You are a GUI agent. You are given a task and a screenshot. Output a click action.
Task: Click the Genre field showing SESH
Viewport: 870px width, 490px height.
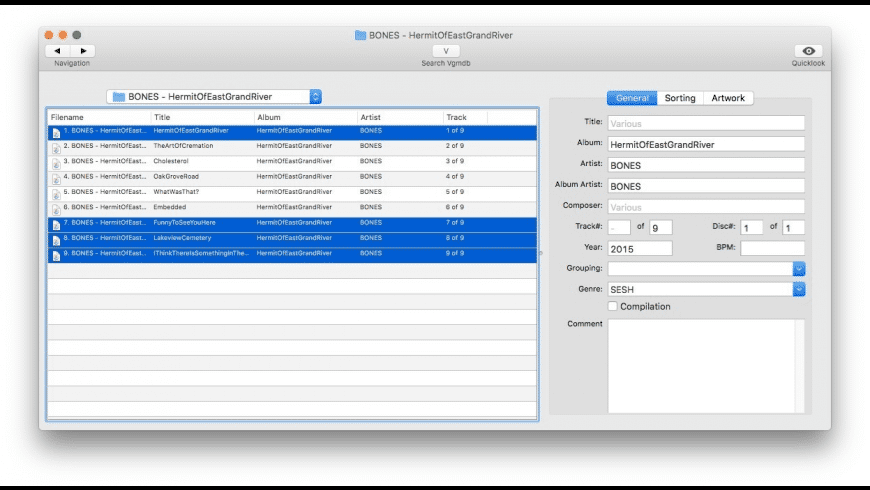(x=700, y=289)
